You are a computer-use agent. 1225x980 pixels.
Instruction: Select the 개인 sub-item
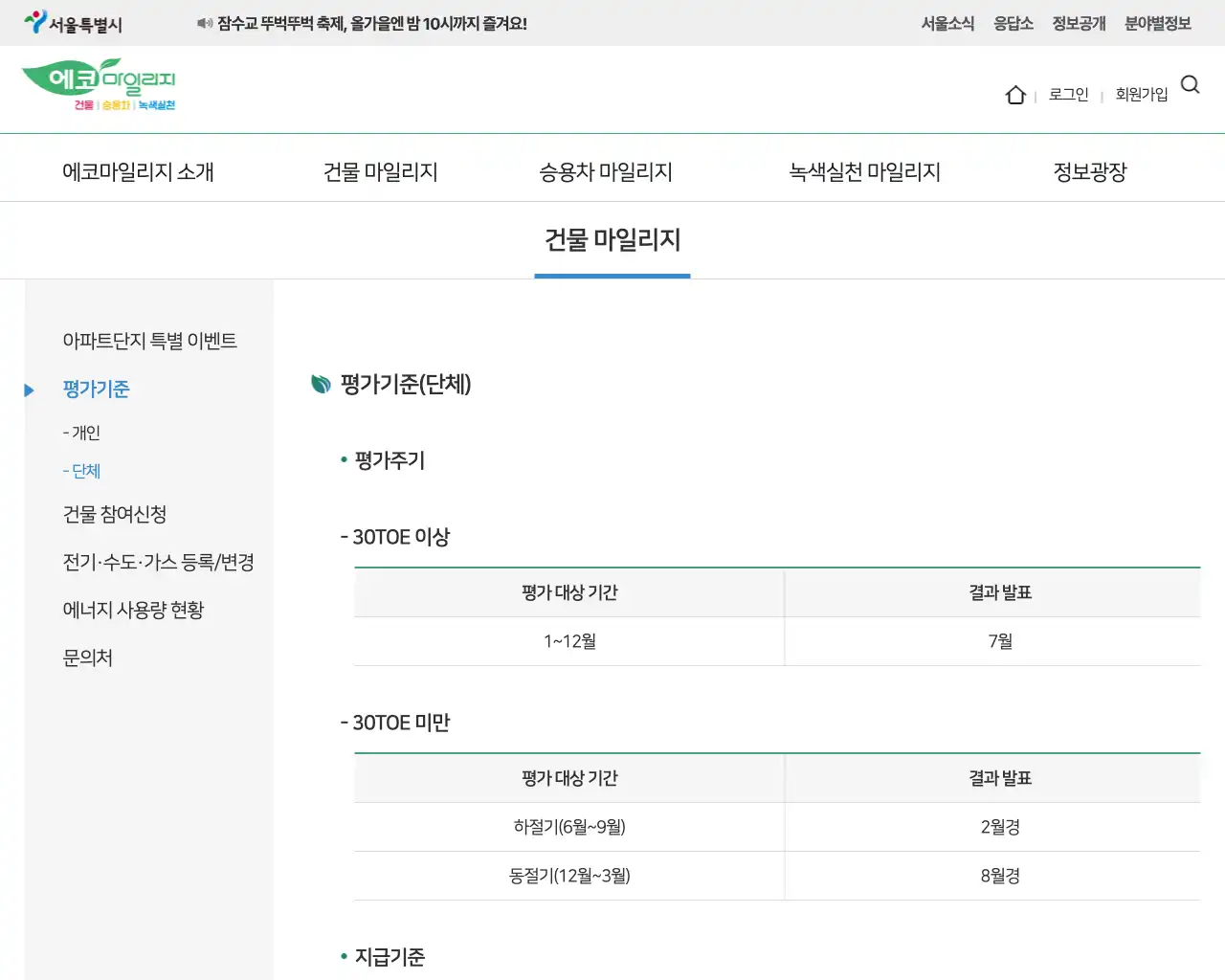click(x=81, y=433)
